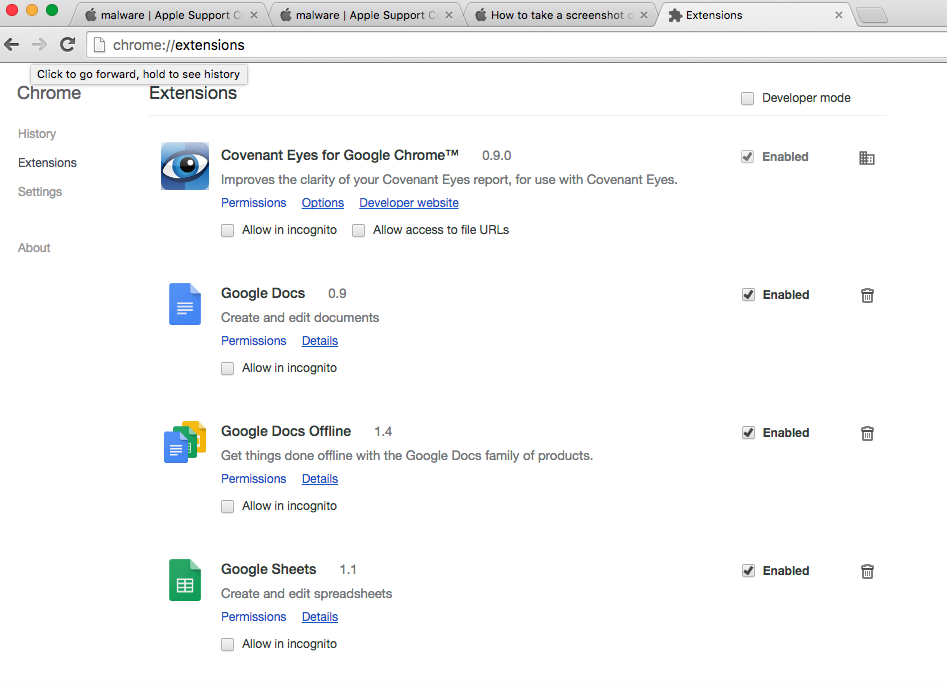Click the Google Docs 0.9 version number
947x684 pixels.
click(337, 294)
